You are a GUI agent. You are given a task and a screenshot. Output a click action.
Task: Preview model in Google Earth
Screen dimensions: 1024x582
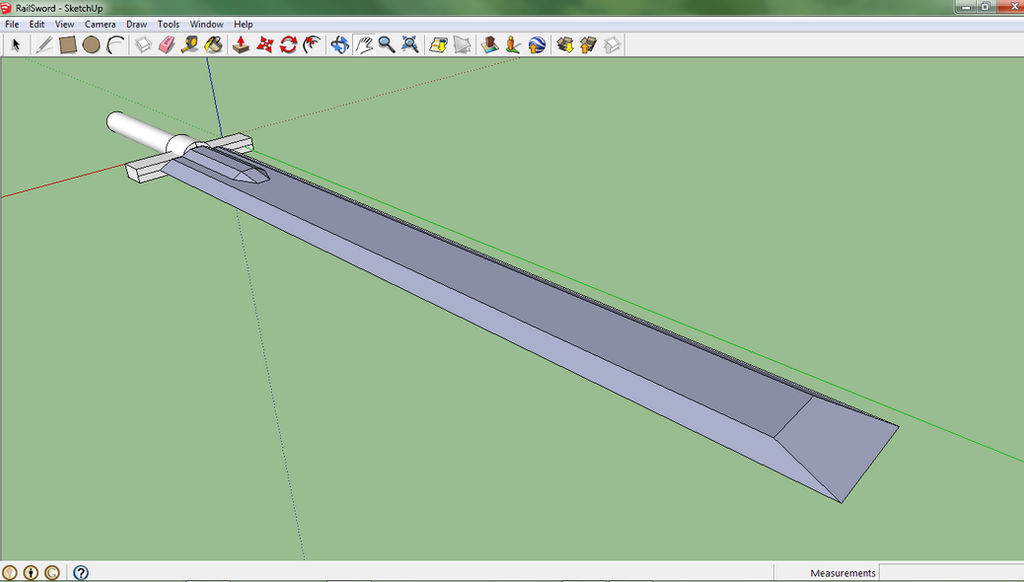pos(537,45)
